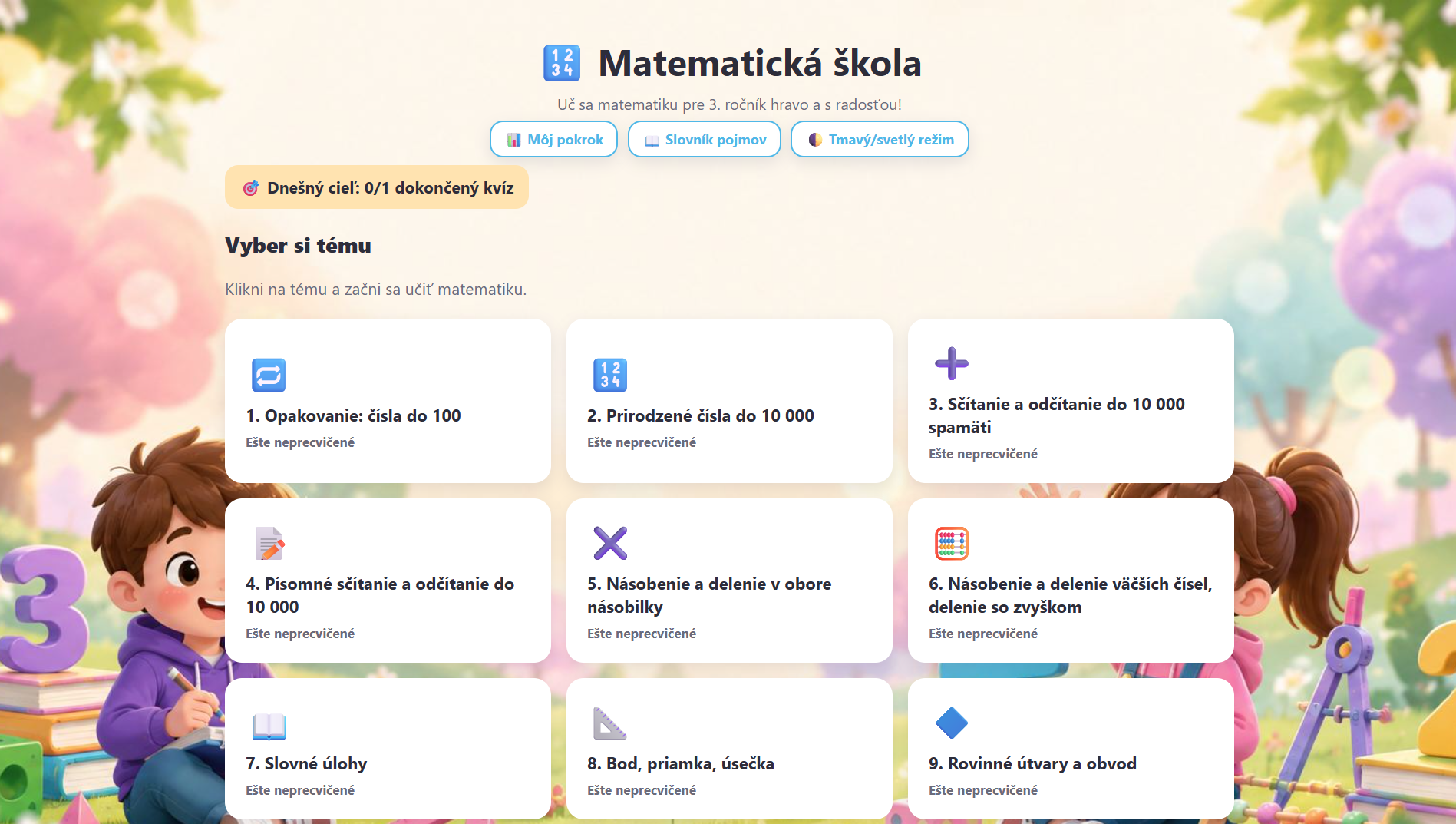Click the paper and pencil icon on topic 4

(269, 543)
